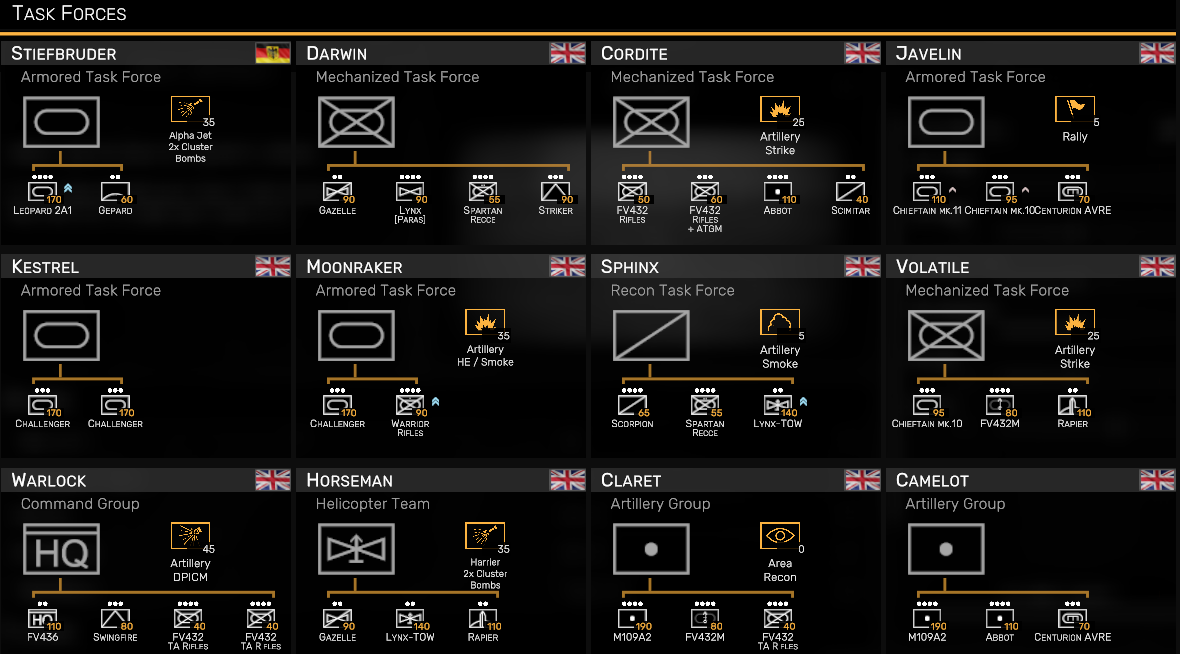Click the 'Helicopter Team' label under Horseman

[373, 504]
